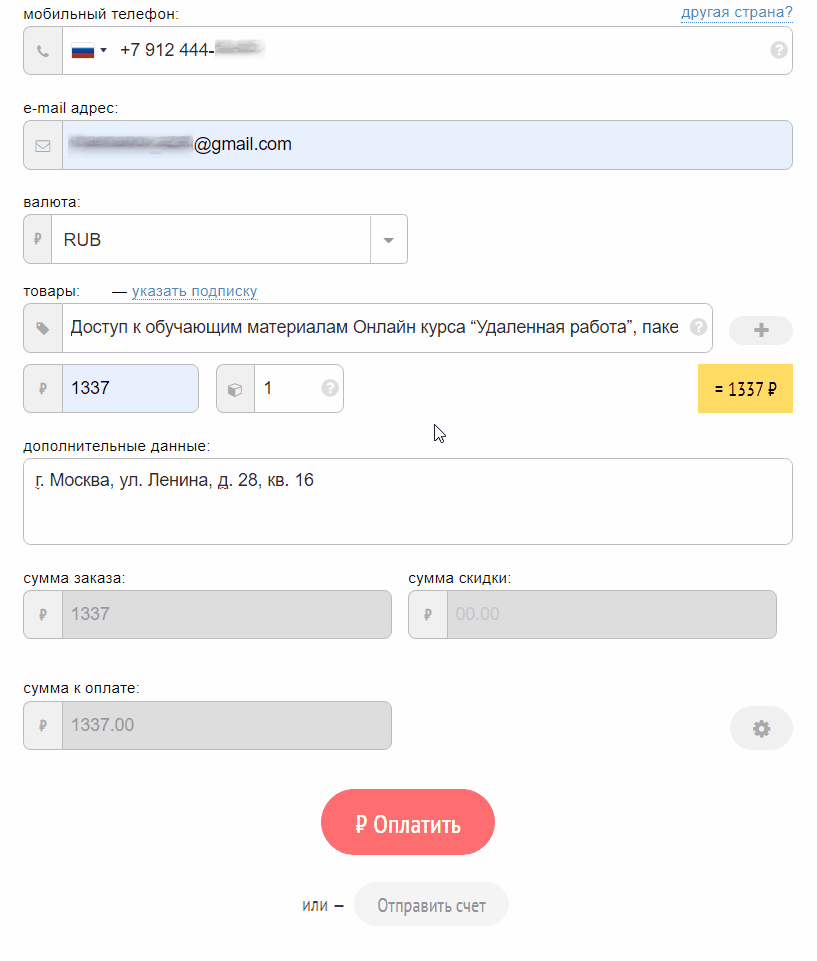
Task: Open the country flag selector
Action: point(89,50)
